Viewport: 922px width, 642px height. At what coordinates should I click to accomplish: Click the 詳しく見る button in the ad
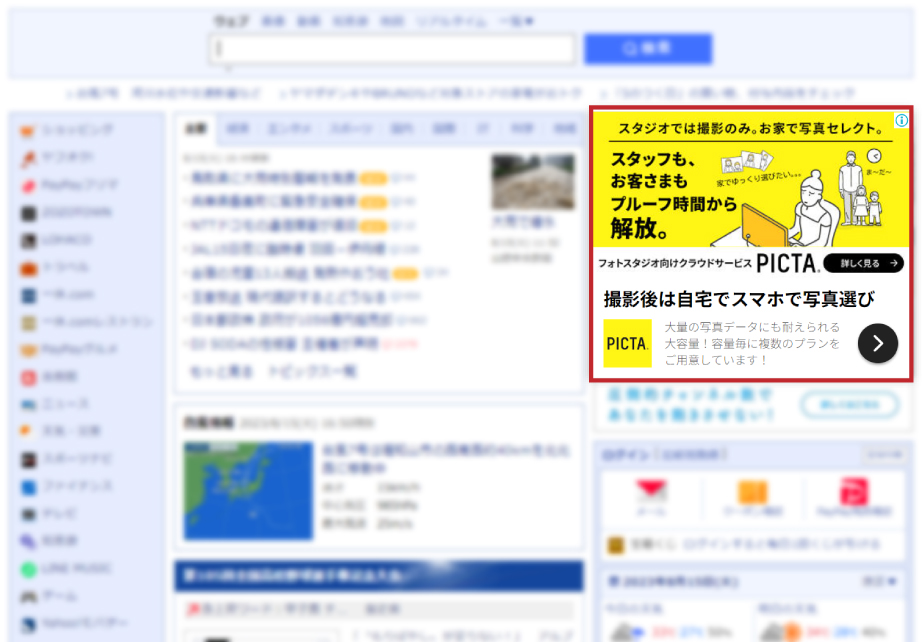[x=863, y=263]
